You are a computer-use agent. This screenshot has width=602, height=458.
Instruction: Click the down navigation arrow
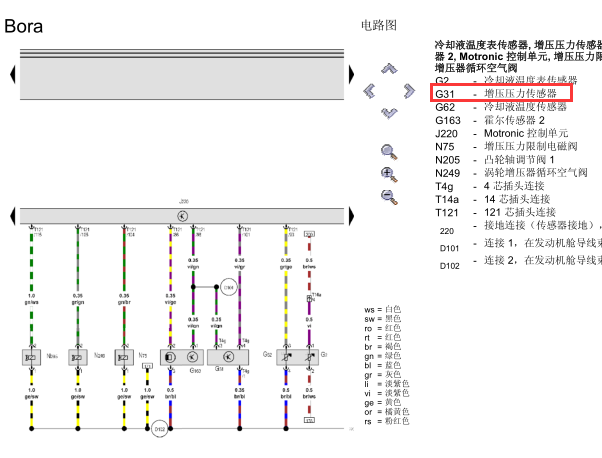[x=389, y=113]
